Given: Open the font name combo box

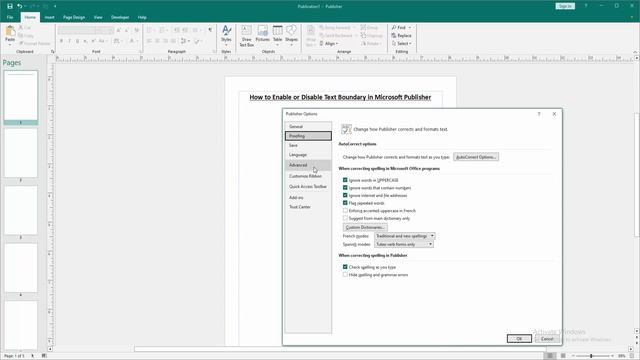Looking at the screenshot, I should (76, 30).
